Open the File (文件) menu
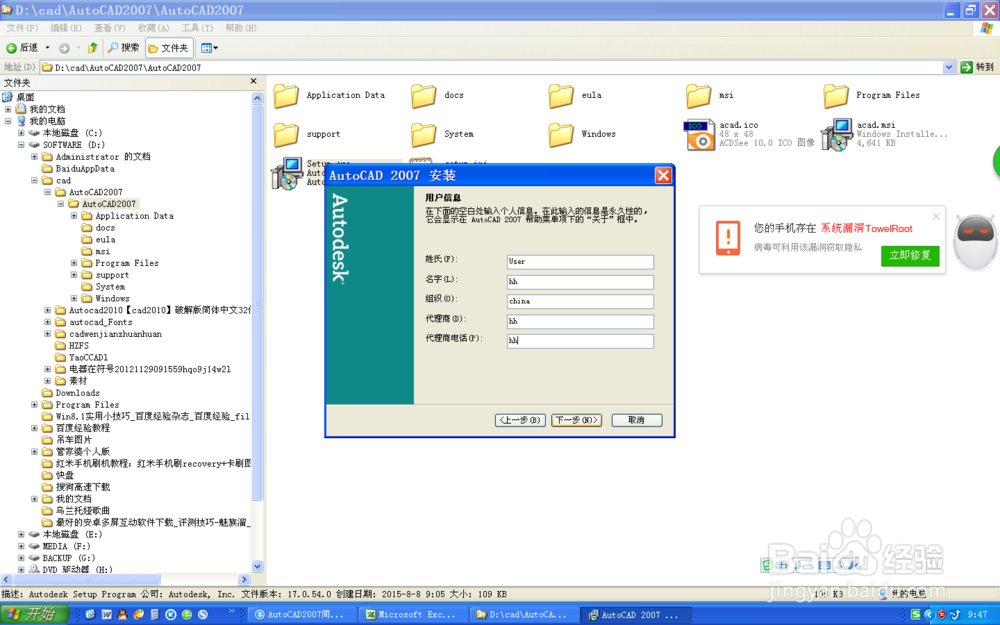The width and height of the screenshot is (1000, 625). pos(22,28)
